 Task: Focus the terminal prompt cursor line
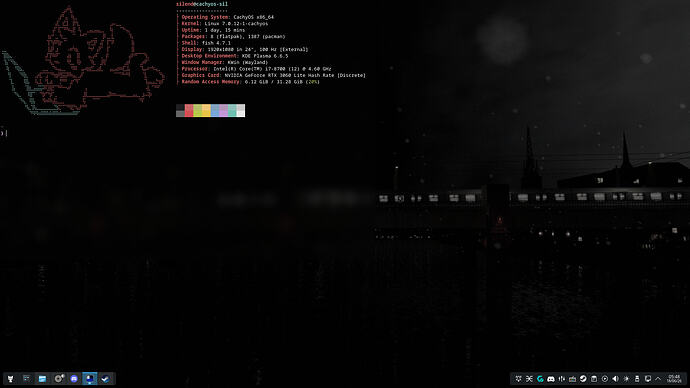pyautogui.click(x=4, y=133)
